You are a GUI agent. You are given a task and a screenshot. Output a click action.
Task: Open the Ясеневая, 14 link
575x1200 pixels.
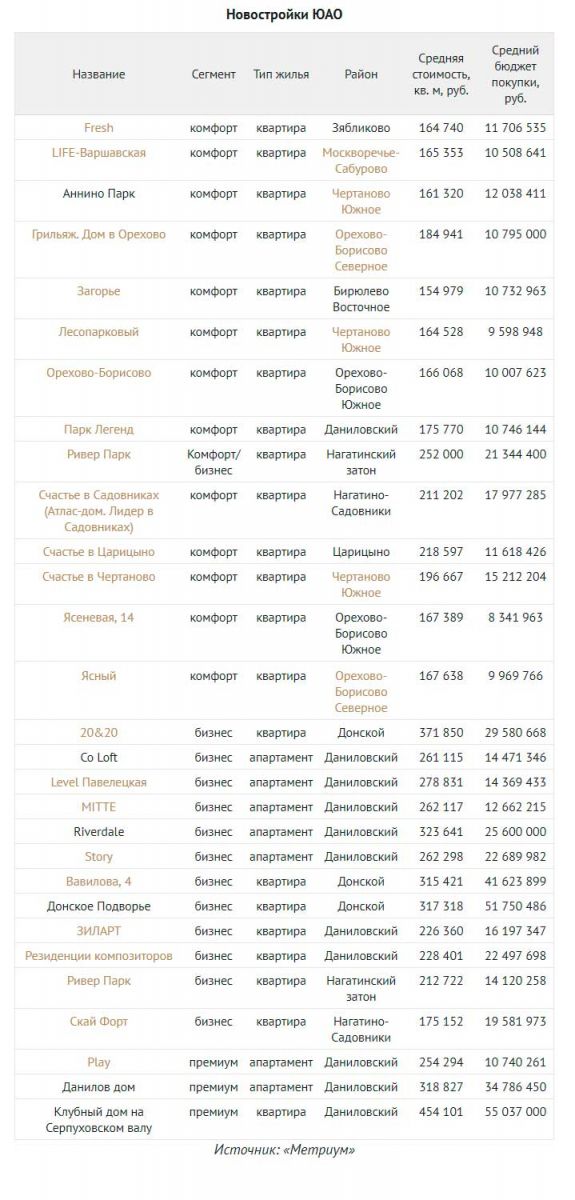(98, 617)
